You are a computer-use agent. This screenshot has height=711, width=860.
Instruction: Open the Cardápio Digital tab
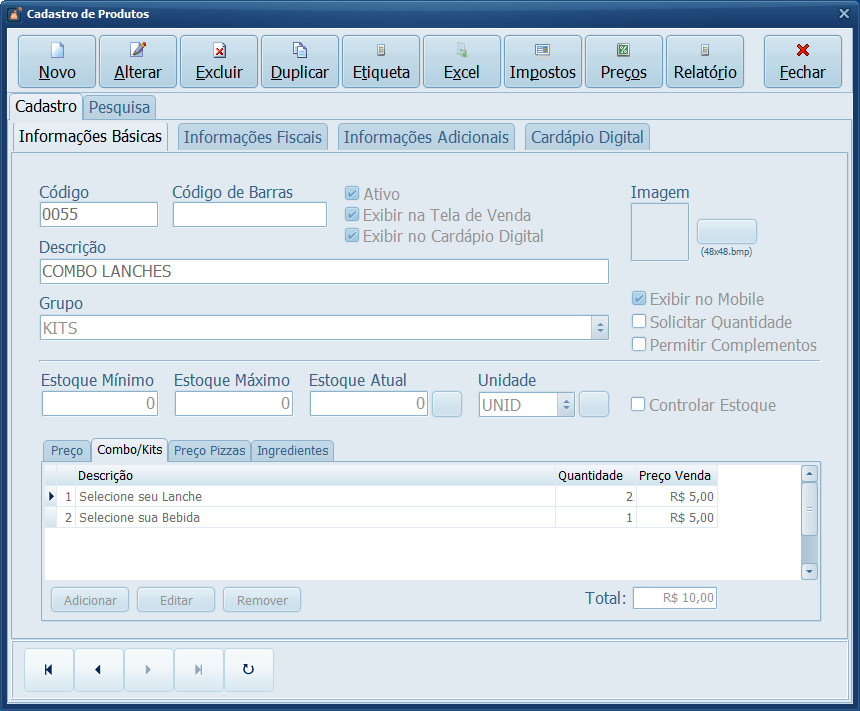click(587, 137)
